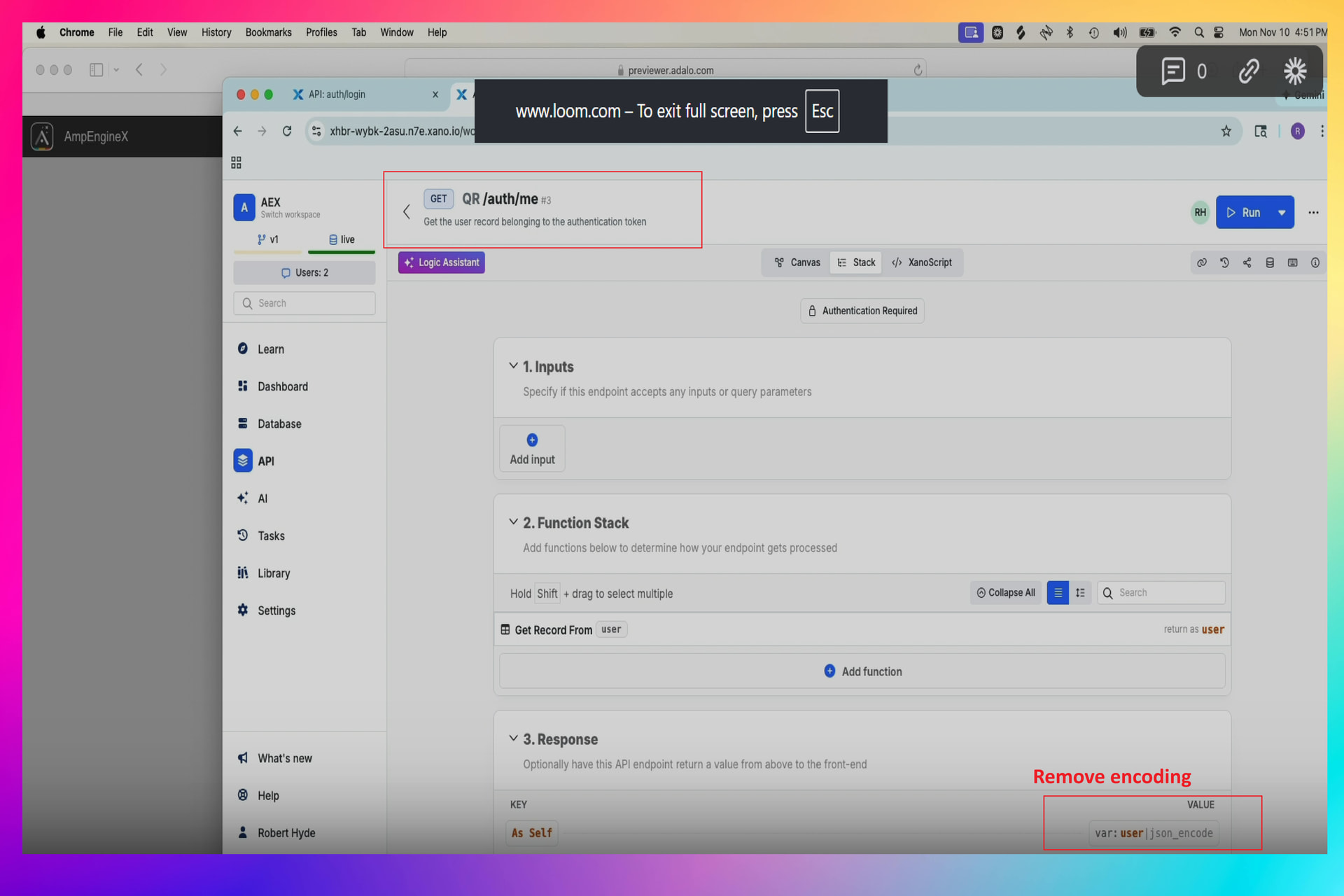Collapse the 1. Inputs section

pos(513,366)
